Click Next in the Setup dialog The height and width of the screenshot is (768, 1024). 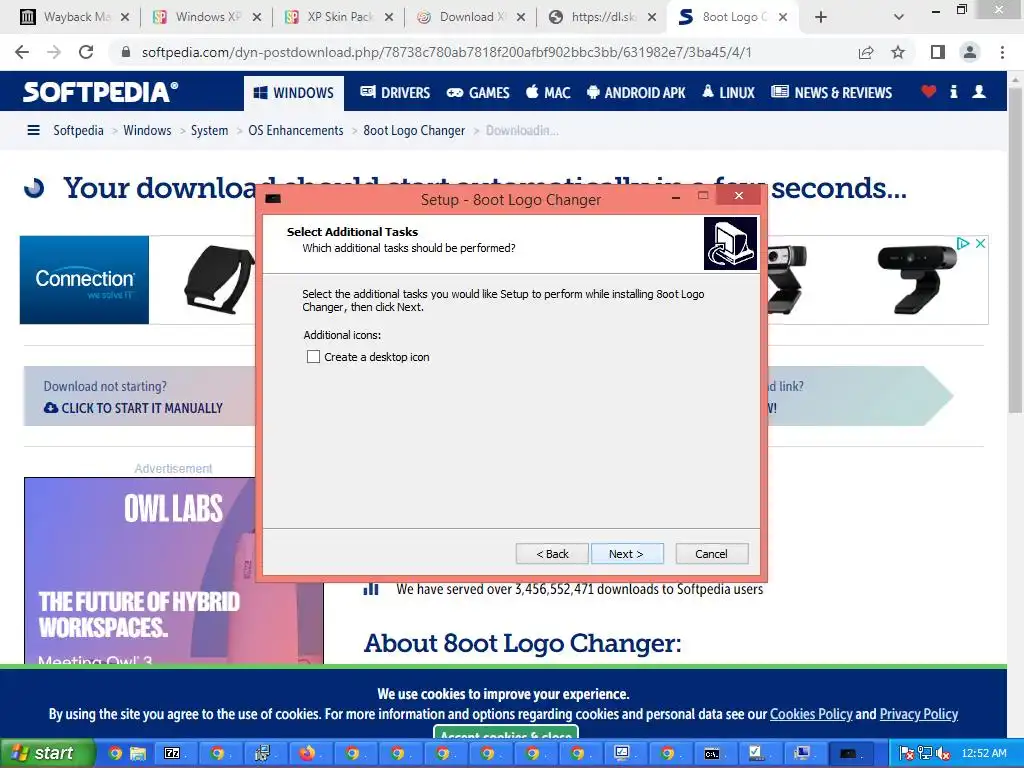pos(627,554)
